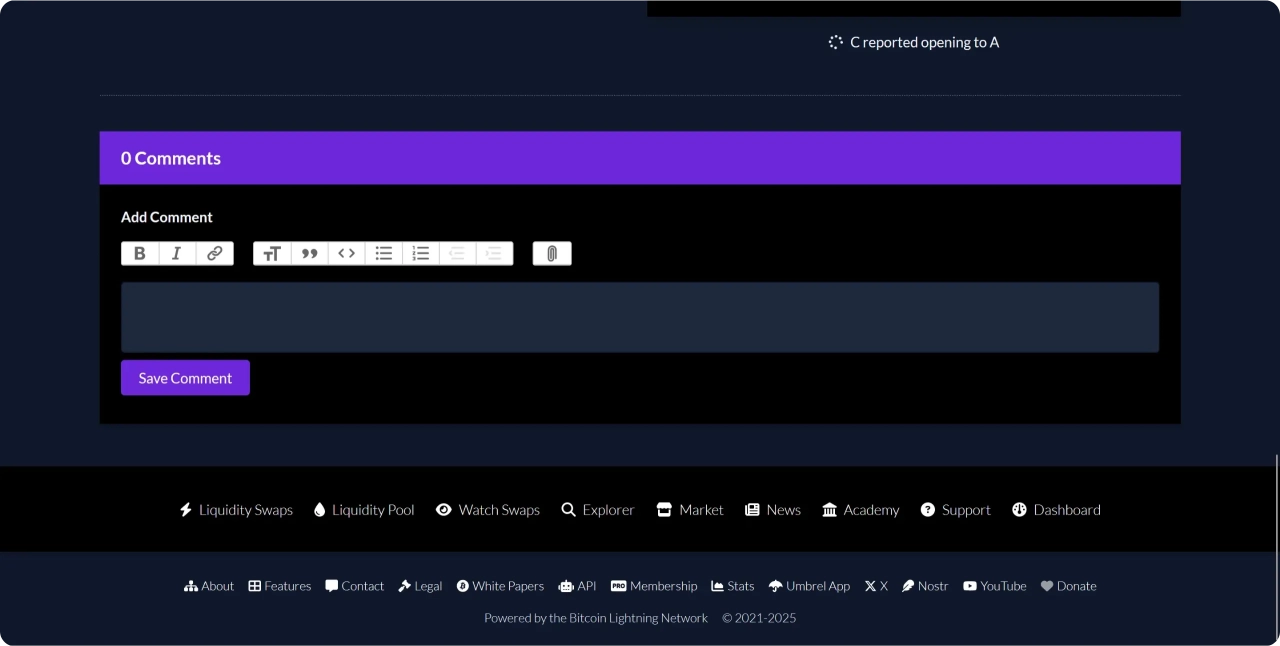Open the Market link in footer

tap(690, 510)
